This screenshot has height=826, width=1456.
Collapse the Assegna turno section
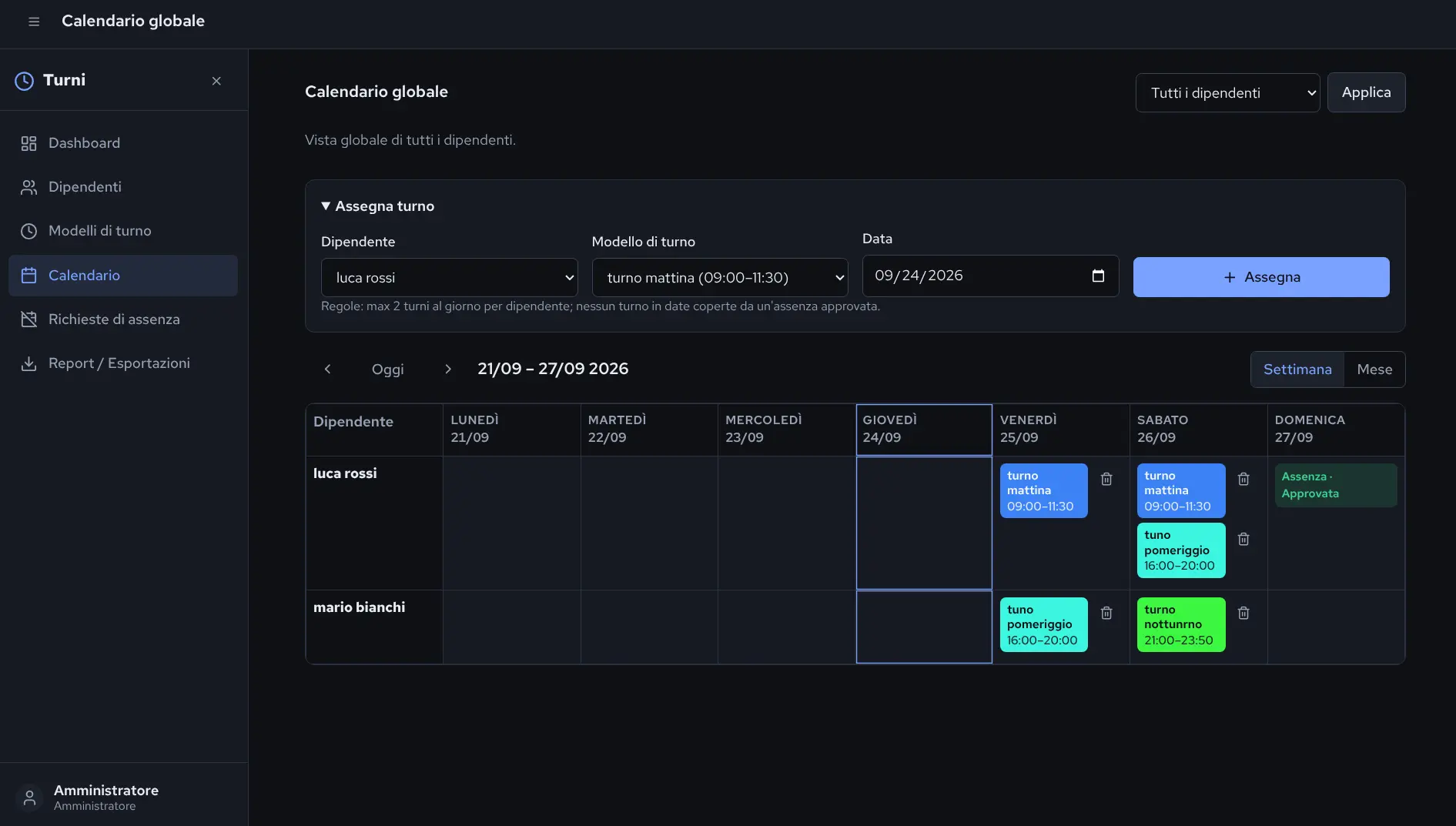coord(378,206)
